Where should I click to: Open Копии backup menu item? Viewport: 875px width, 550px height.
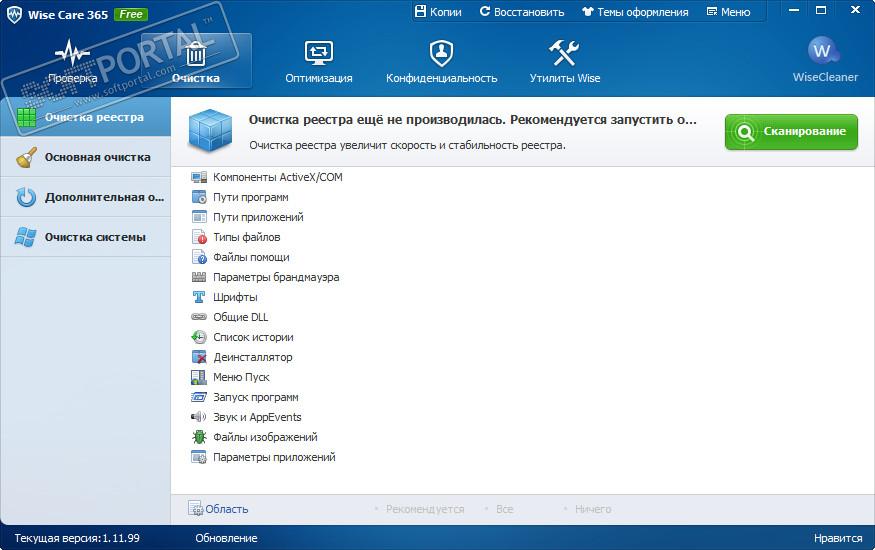pos(438,12)
